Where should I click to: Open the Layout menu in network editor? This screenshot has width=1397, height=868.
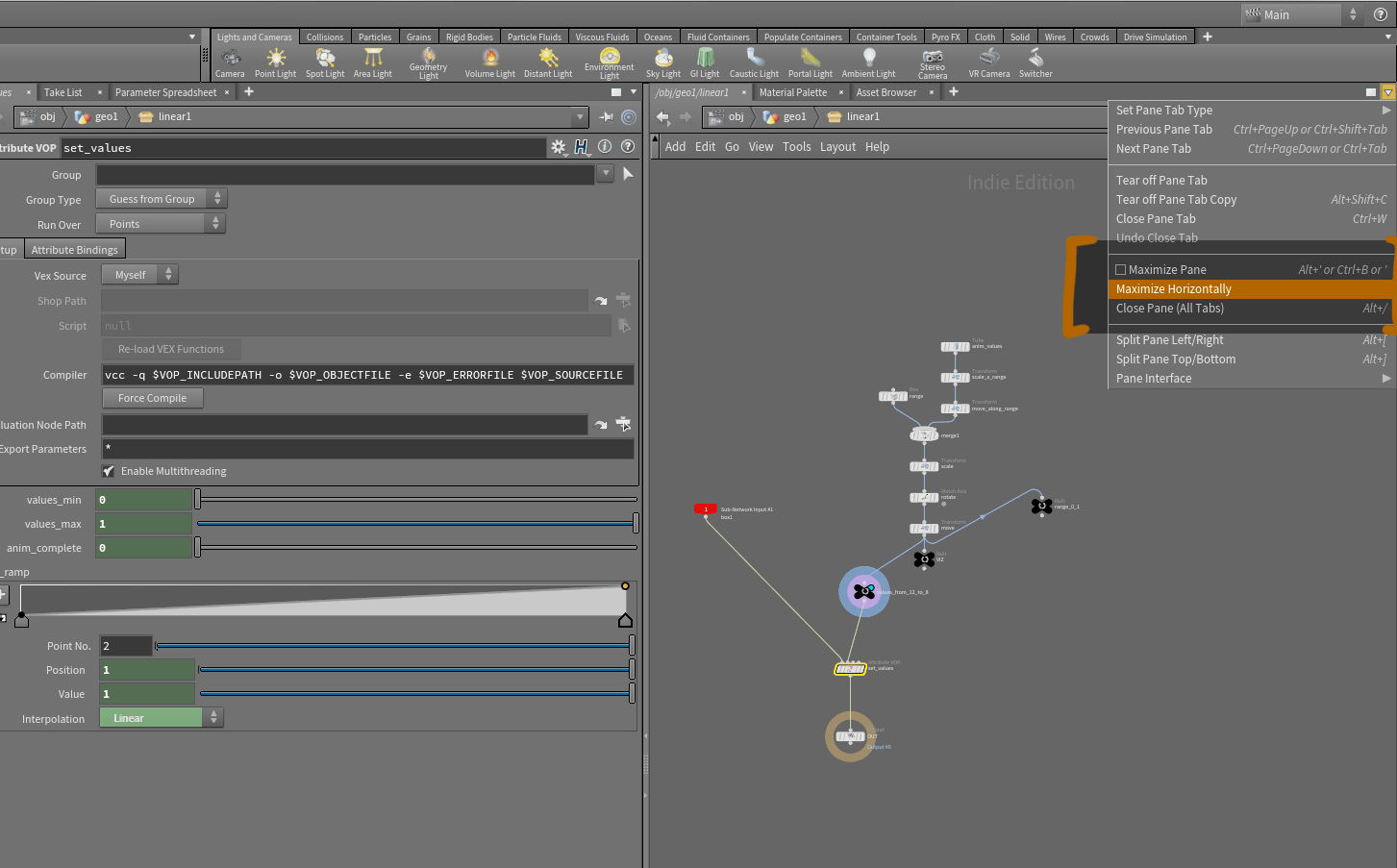[x=837, y=147]
